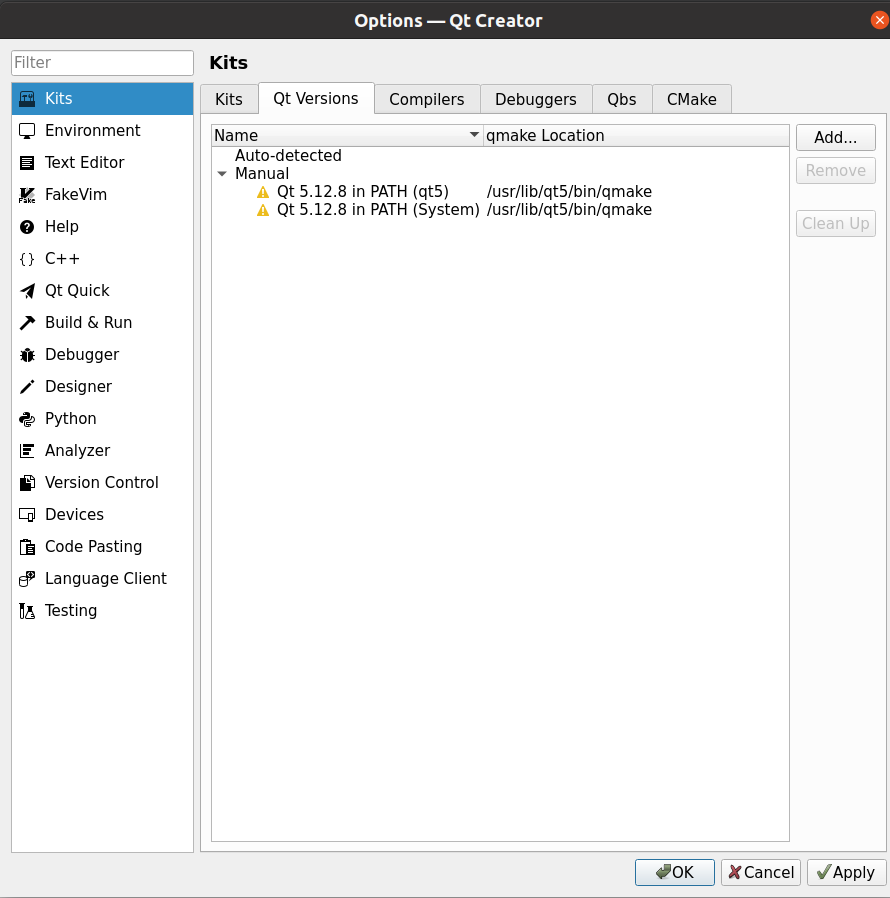This screenshot has height=898, width=890.
Task: Open the FakeVim icon
Action: 27,195
